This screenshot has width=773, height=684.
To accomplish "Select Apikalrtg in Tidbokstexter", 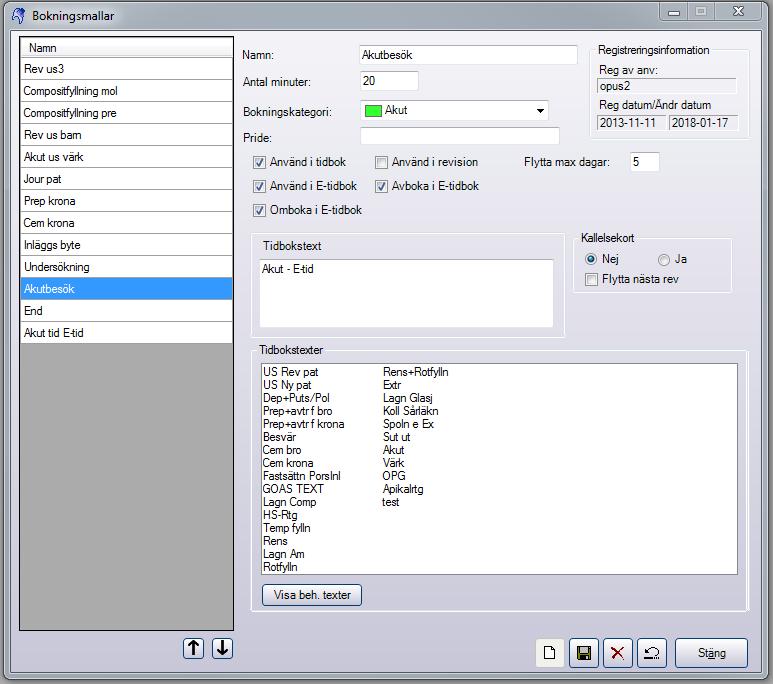I will pyautogui.click(x=403, y=489).
